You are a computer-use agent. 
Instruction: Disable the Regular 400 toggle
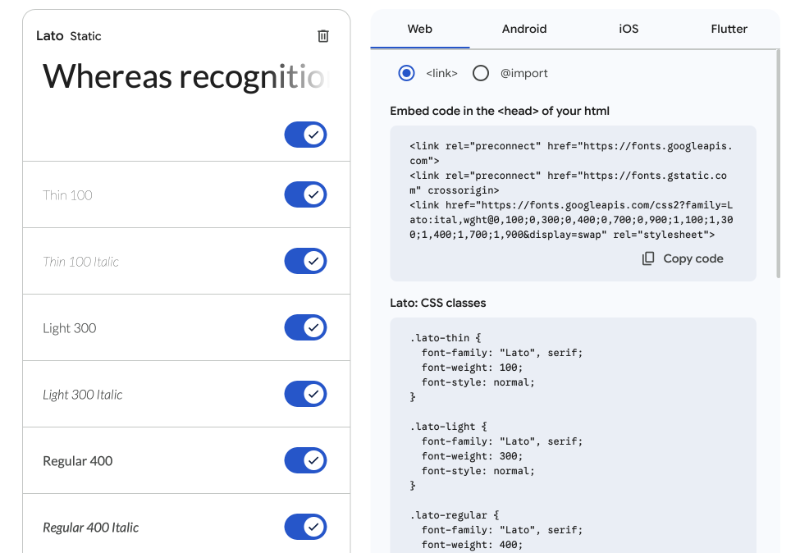(x=306, y=460)
